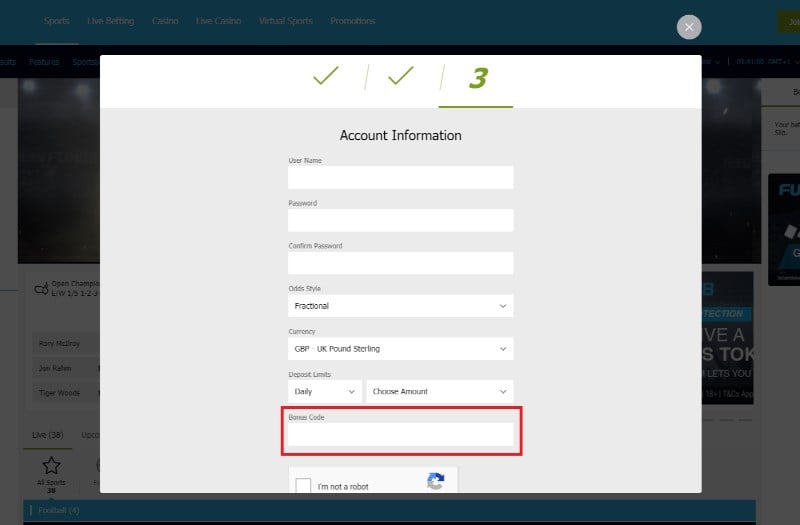Open Live Betting in the top navigation
This screenshot has height=525, width=800.
(111, 21)
